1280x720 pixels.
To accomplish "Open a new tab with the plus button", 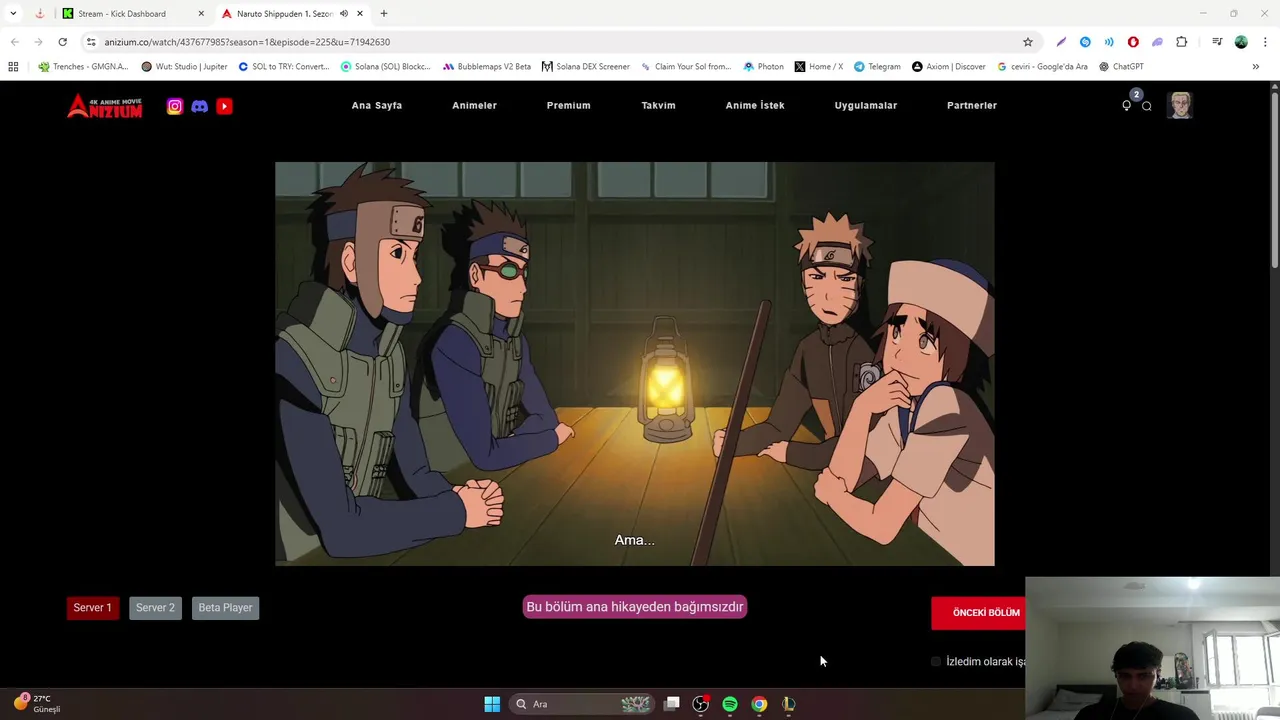I will pos(384,14).
